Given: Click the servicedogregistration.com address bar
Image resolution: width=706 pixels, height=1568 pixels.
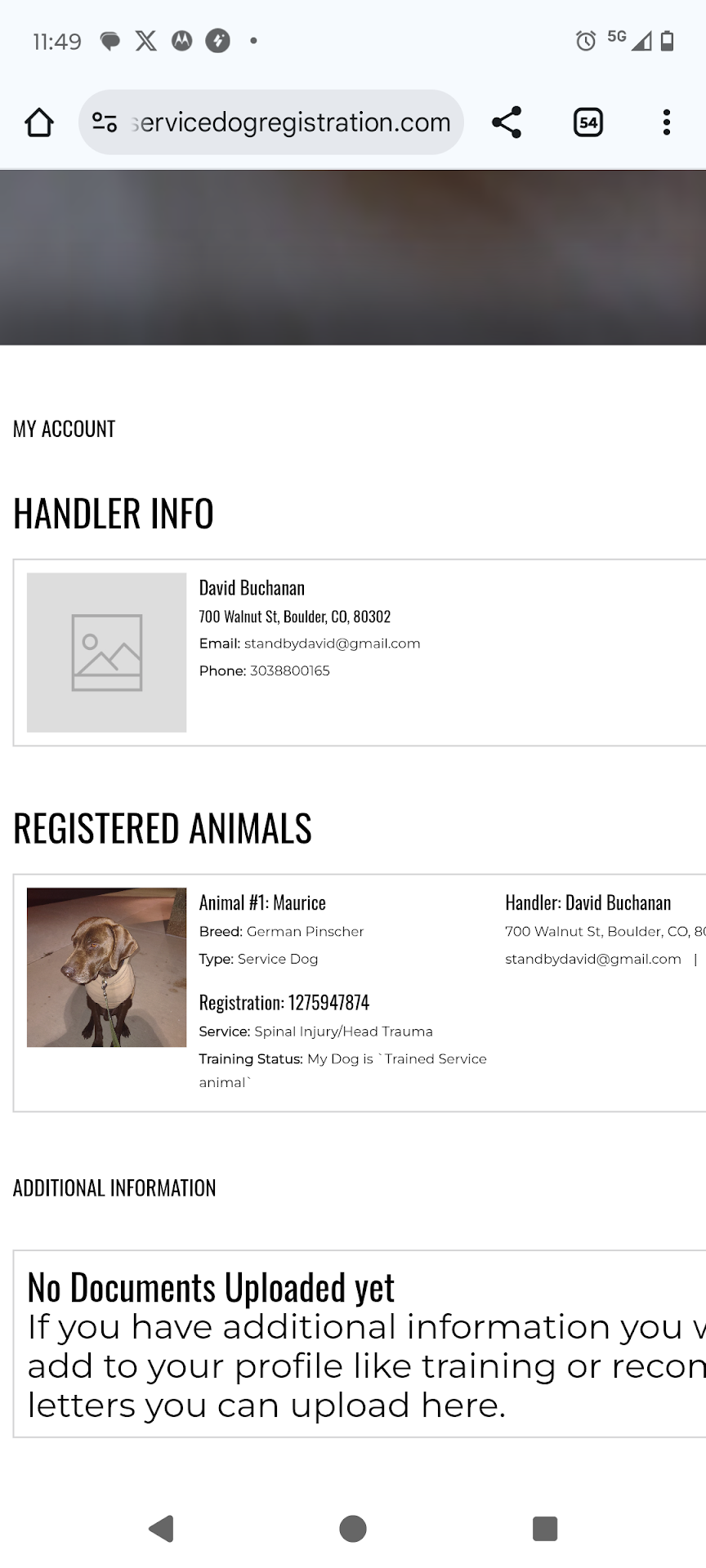Looking at the screenshot, I should point(290,122).
